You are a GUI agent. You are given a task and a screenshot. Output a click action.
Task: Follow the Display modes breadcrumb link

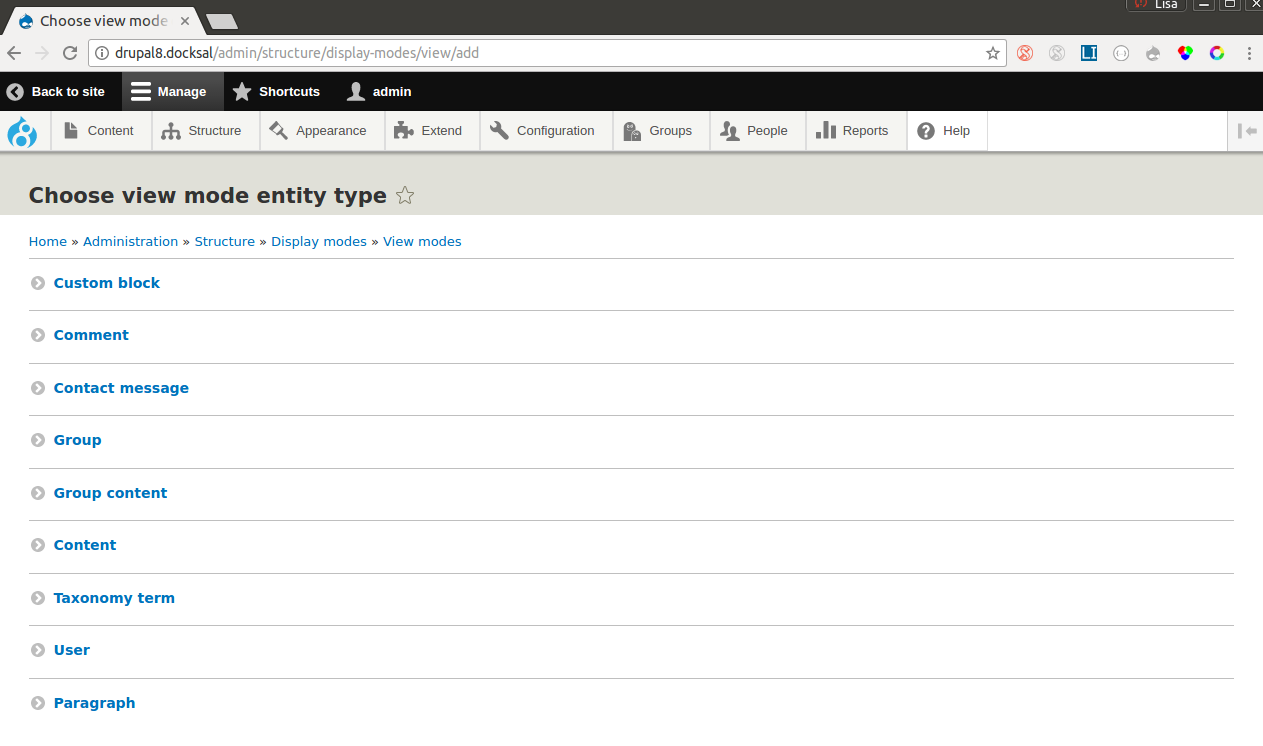[x=318, y=241]
